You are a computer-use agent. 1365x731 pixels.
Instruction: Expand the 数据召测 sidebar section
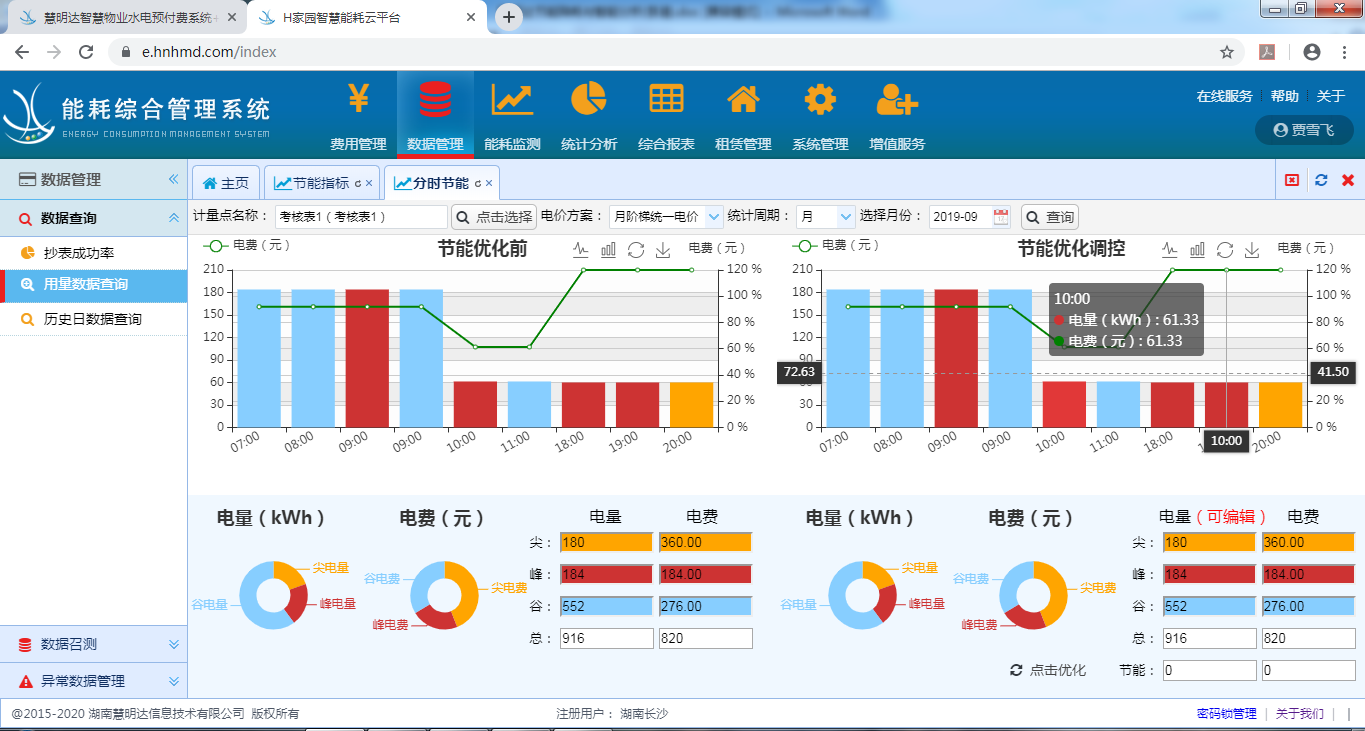click(93, 645)
